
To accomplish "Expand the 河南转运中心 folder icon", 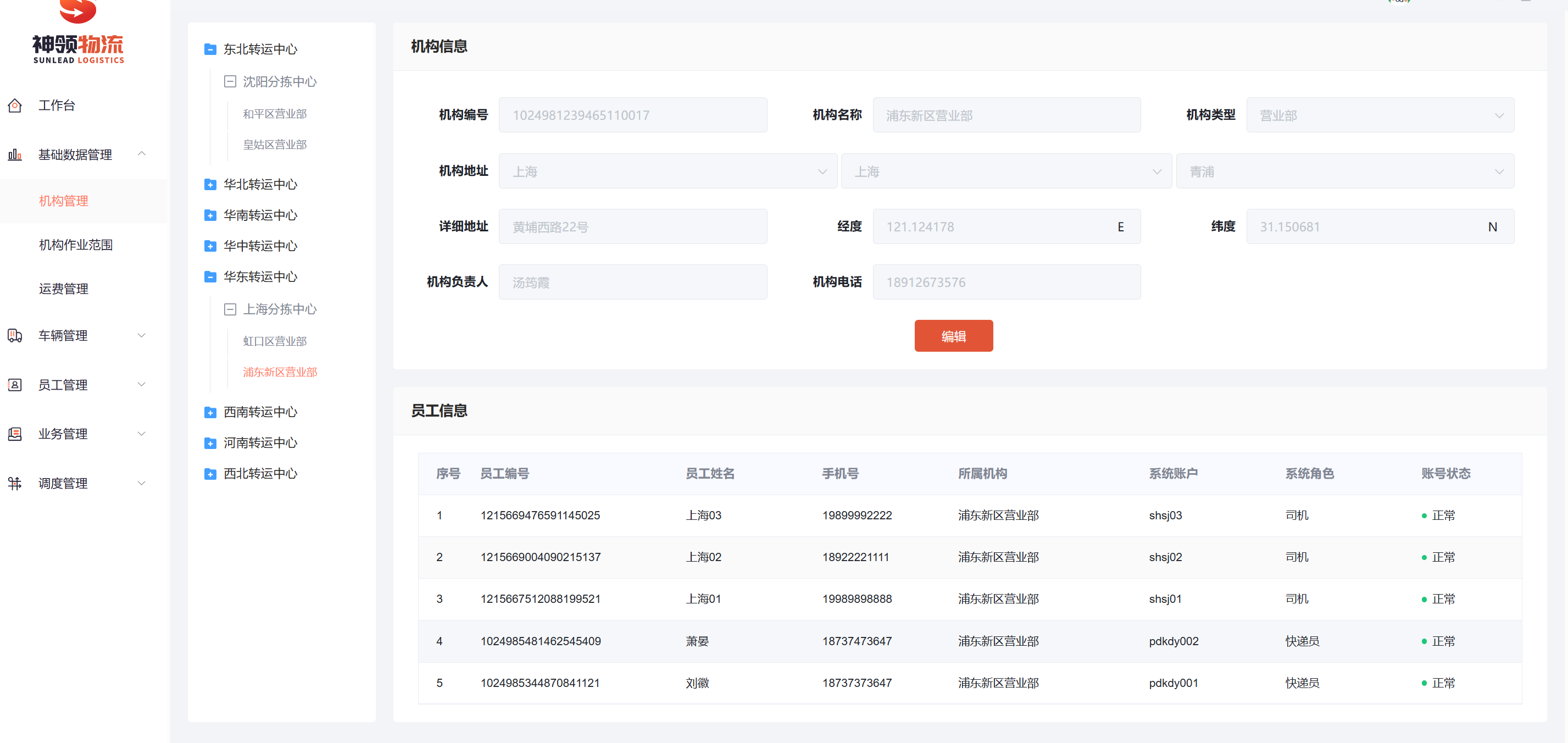I will [210, 443].
